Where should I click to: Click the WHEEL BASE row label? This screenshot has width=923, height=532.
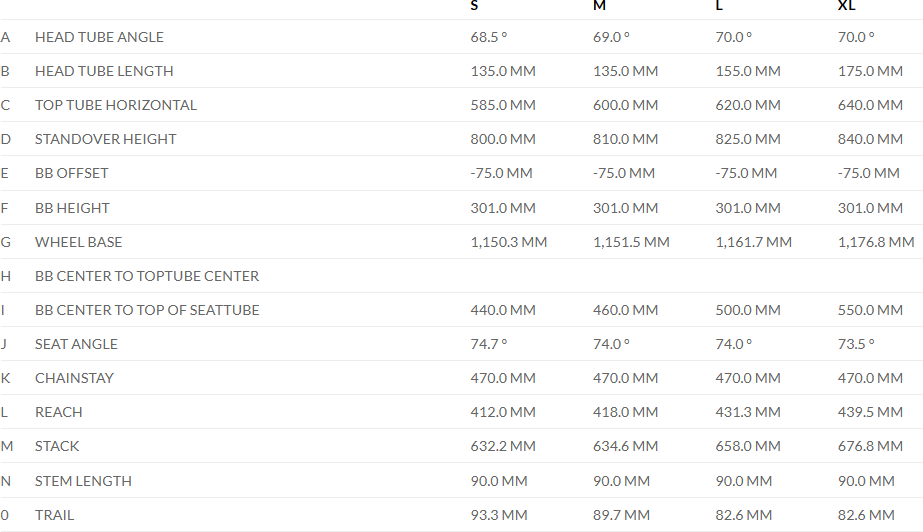[x=78, y=242]
